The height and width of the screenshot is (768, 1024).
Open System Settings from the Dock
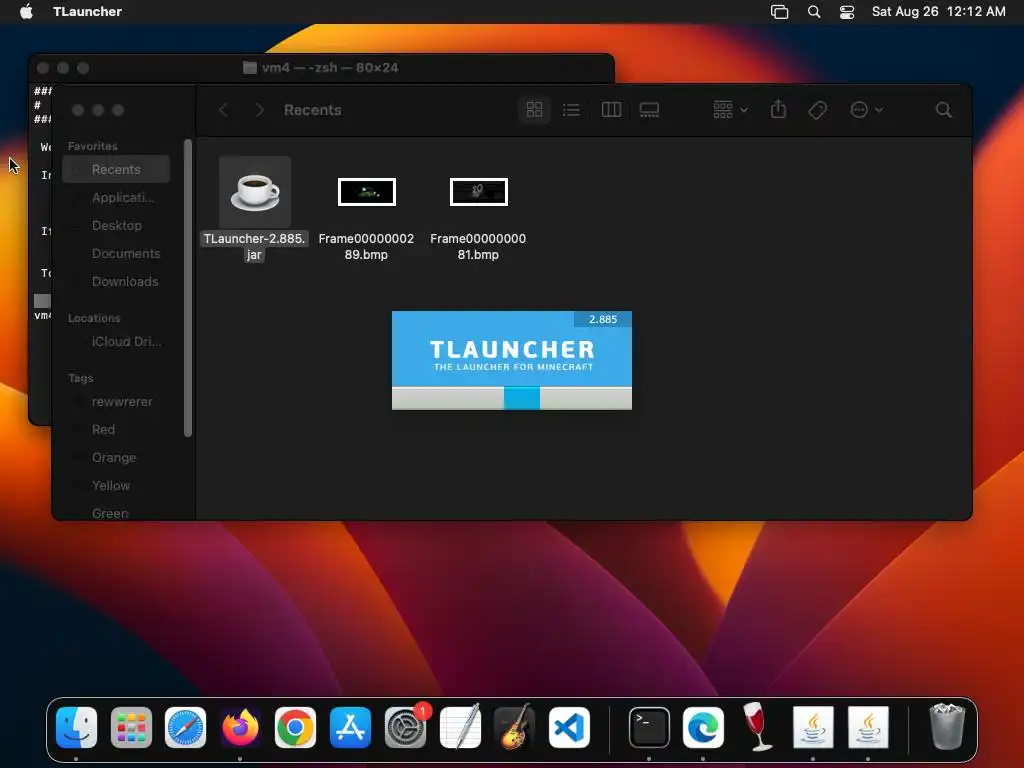406,728
